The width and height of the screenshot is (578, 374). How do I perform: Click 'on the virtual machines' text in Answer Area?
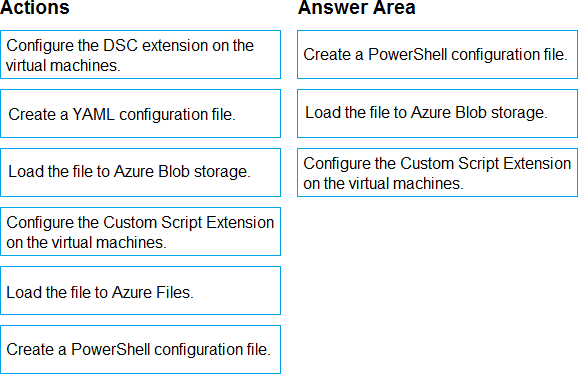coord(383,183)
